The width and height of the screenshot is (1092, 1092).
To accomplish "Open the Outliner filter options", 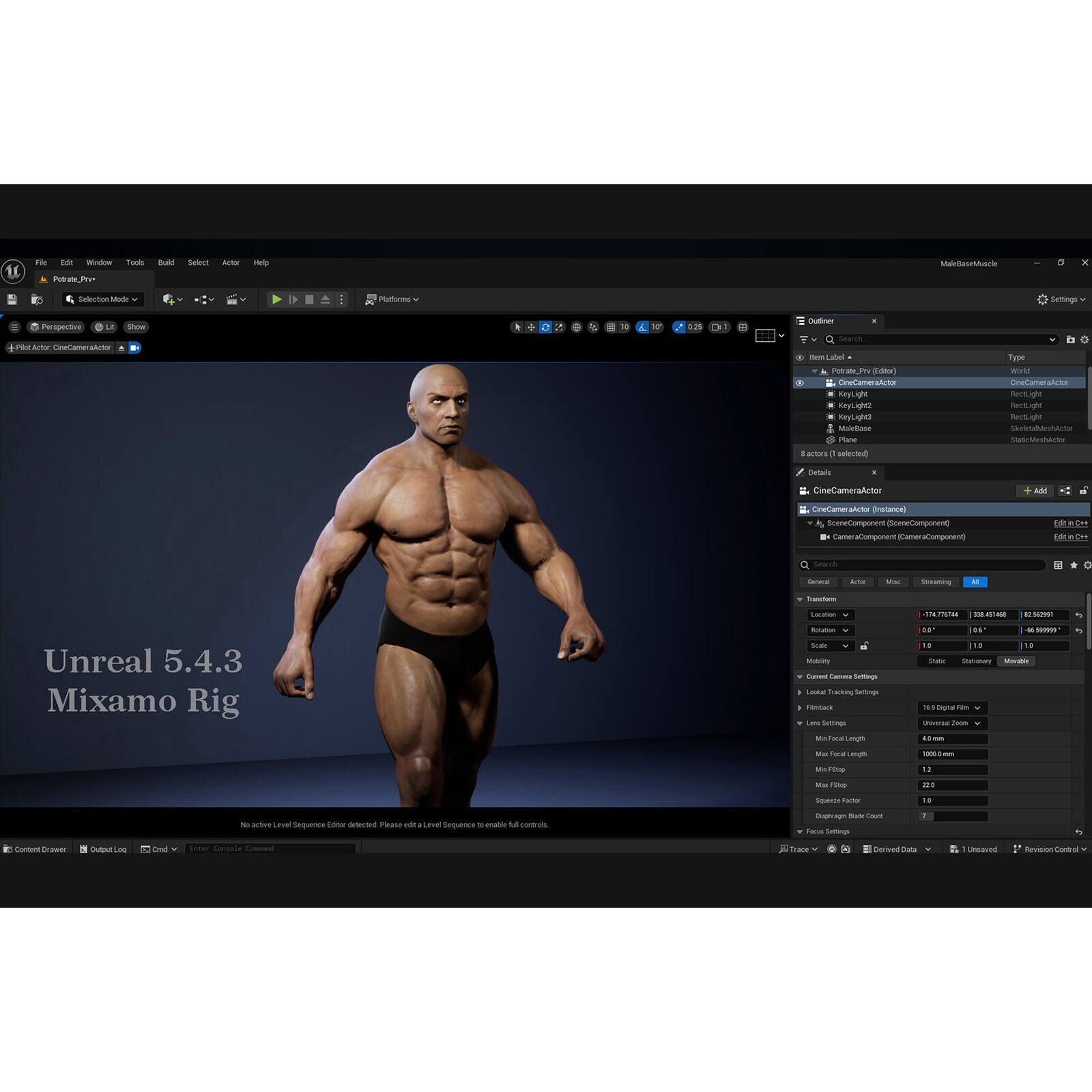I will [808, 339].
